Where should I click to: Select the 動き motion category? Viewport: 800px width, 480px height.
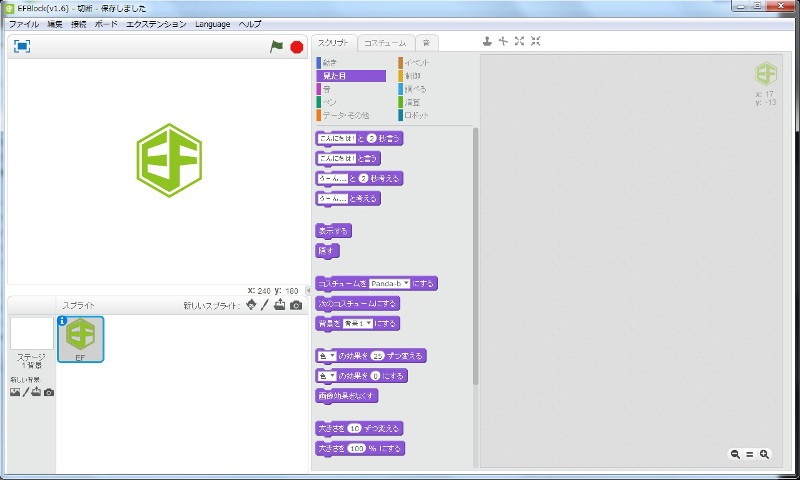click(x=351, y=63)
